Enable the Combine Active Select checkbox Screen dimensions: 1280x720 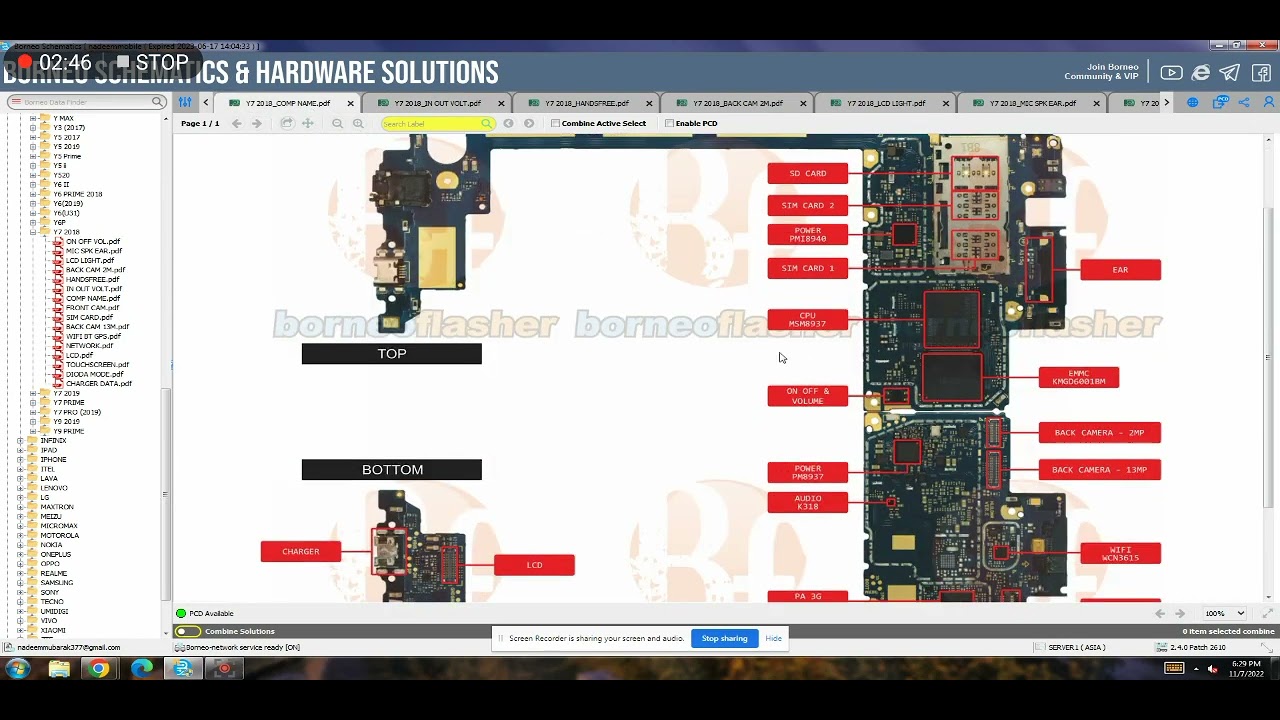point(556,123)
